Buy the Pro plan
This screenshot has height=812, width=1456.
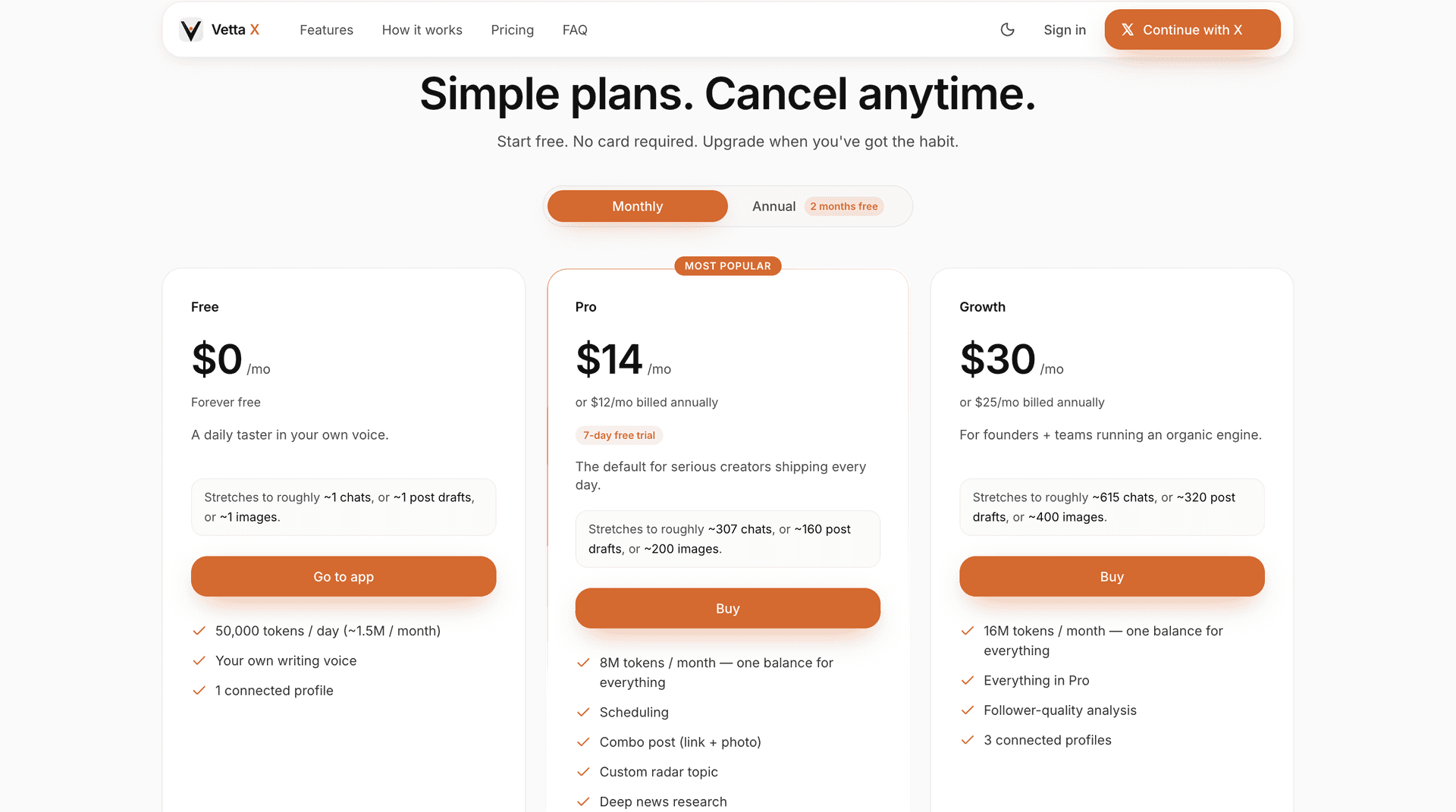pyautogui.click(x=727, y=608)
